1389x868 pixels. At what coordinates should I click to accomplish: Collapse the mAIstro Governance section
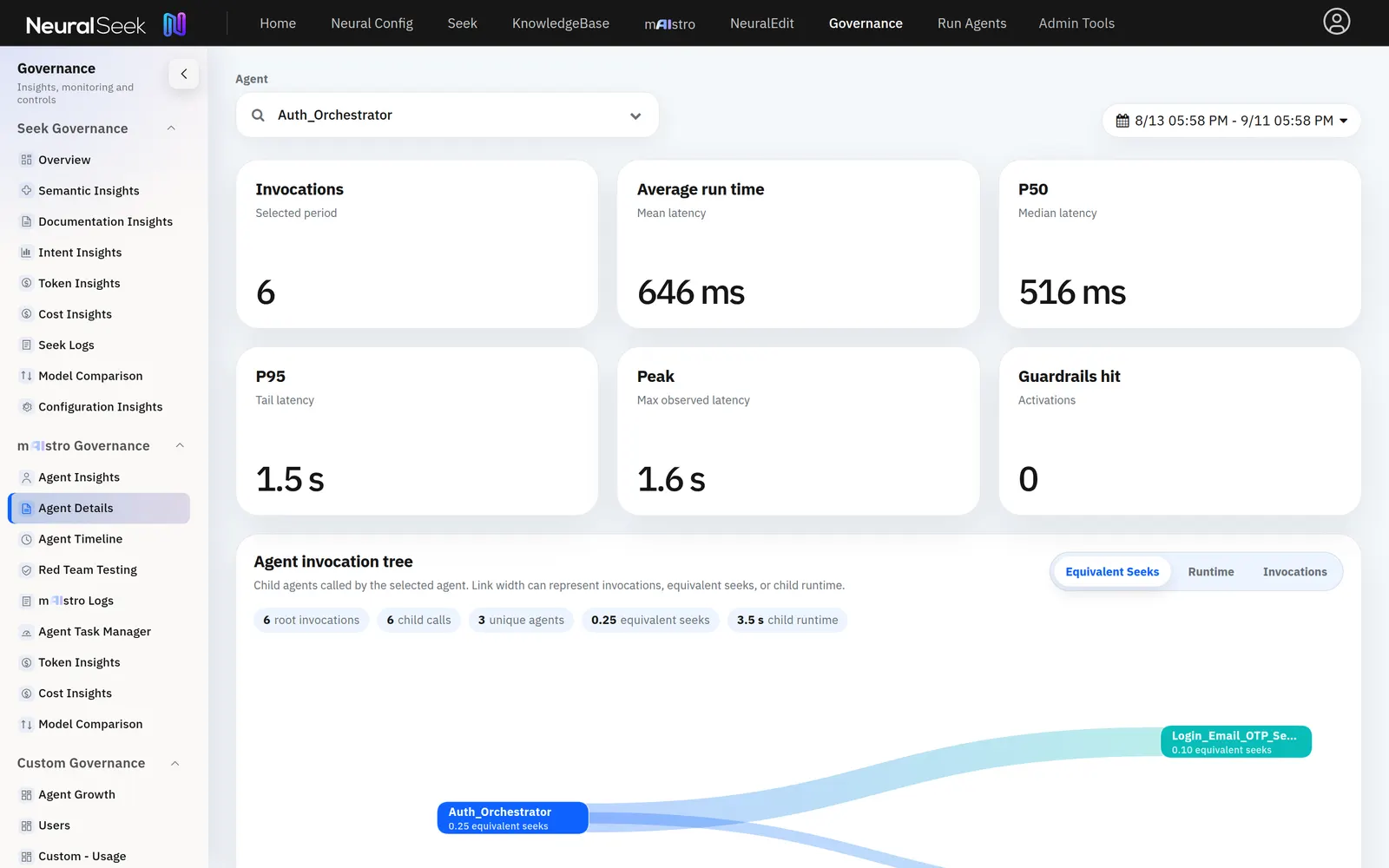pyautogui.click(x=180, y=446)
